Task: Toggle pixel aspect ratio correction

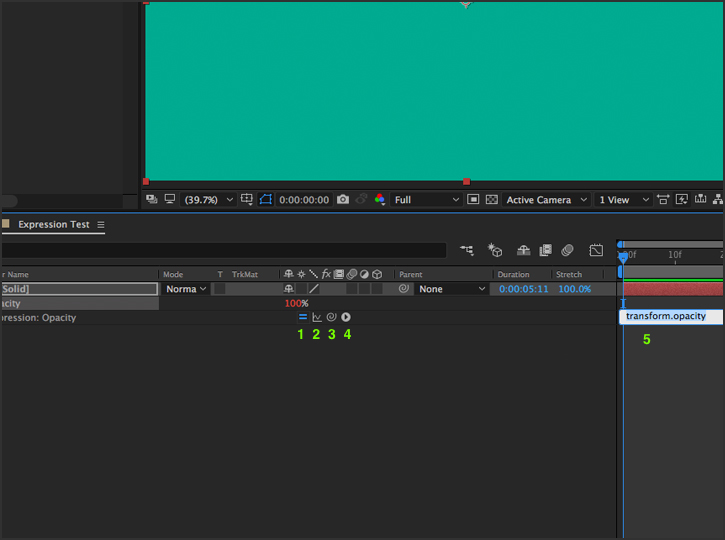Action: click(663, 199)
